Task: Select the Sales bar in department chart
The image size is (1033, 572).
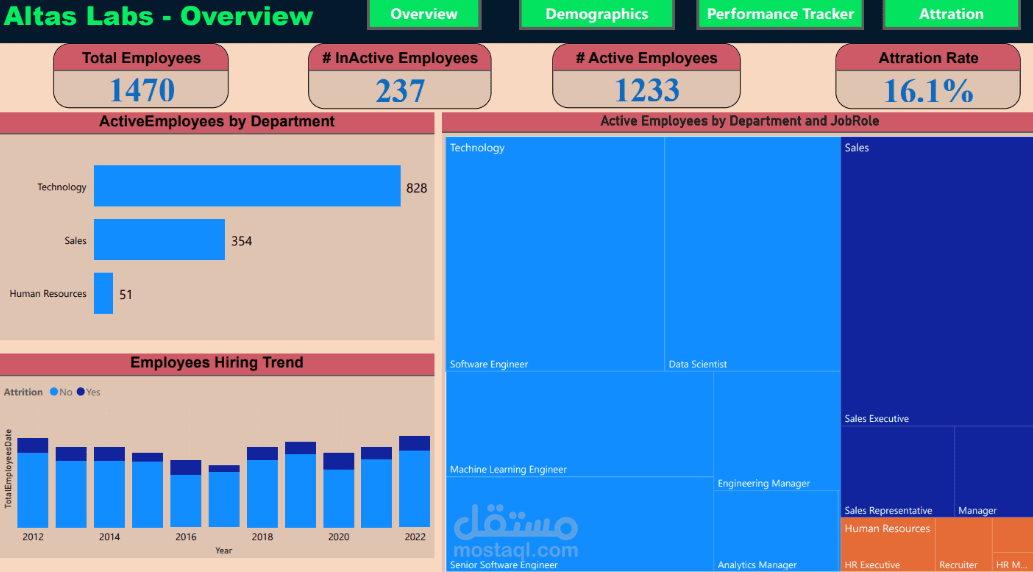Action: pos(159,240)
